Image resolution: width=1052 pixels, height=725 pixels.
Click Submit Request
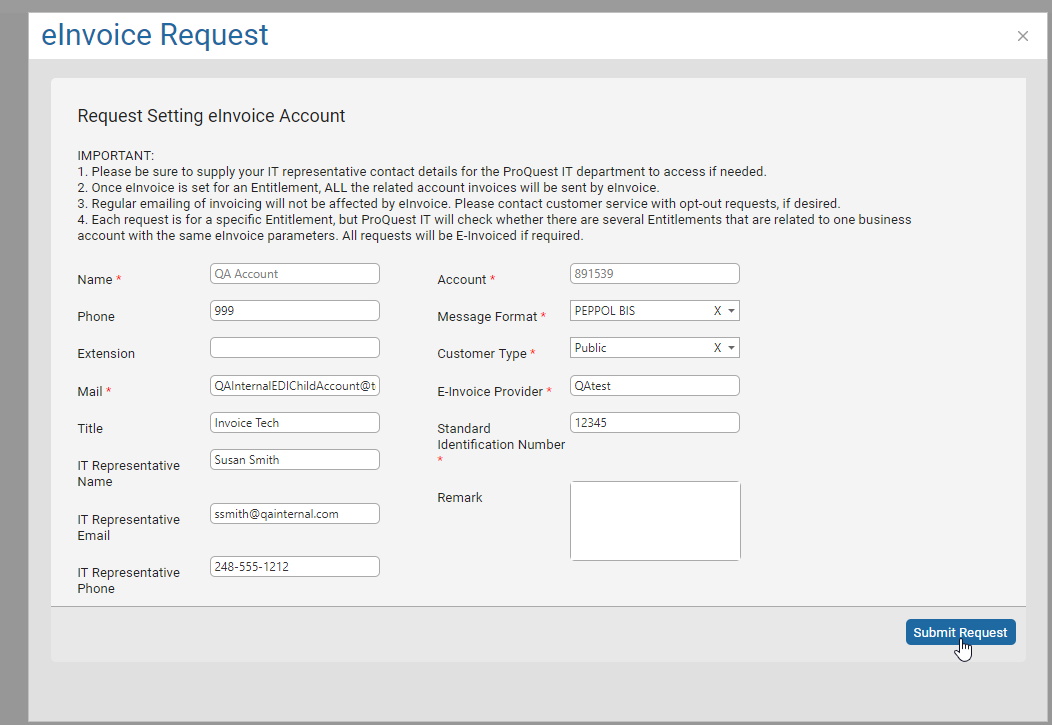coord(960,632)
